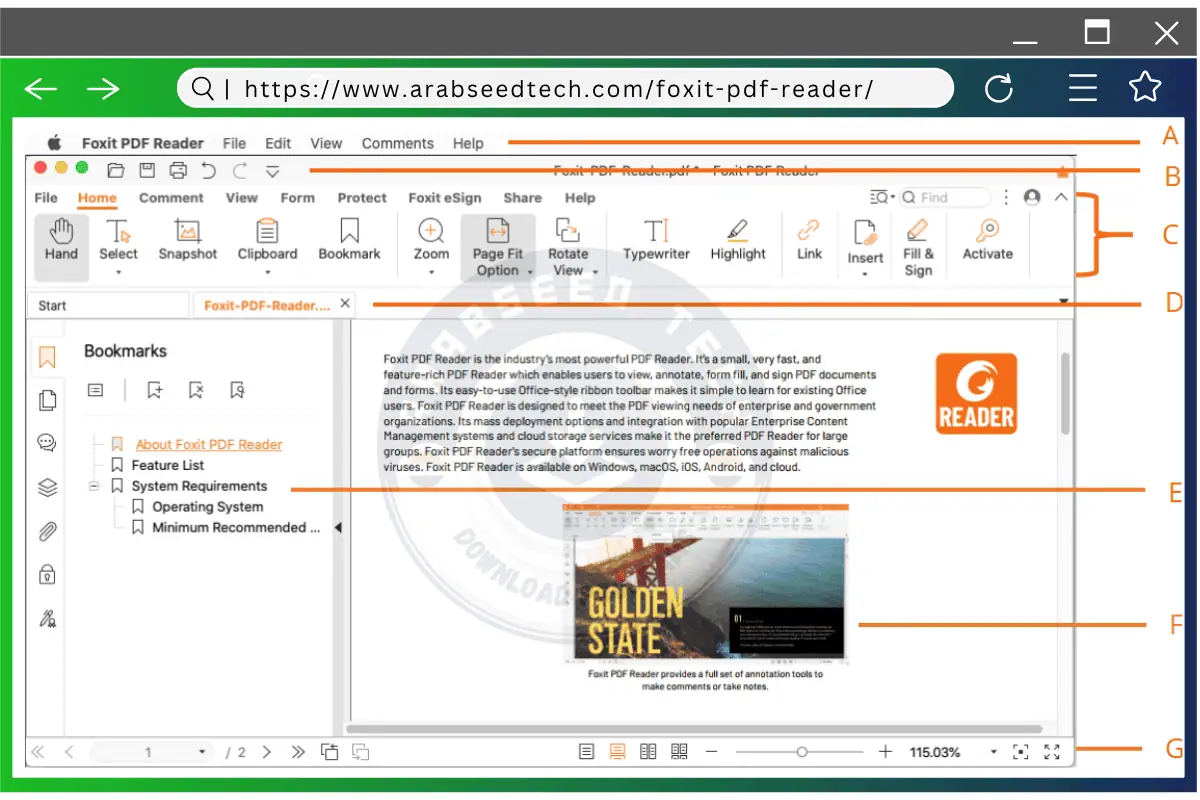
Task: Switch to continuous page scrolling layout
Action: [617, 751]
